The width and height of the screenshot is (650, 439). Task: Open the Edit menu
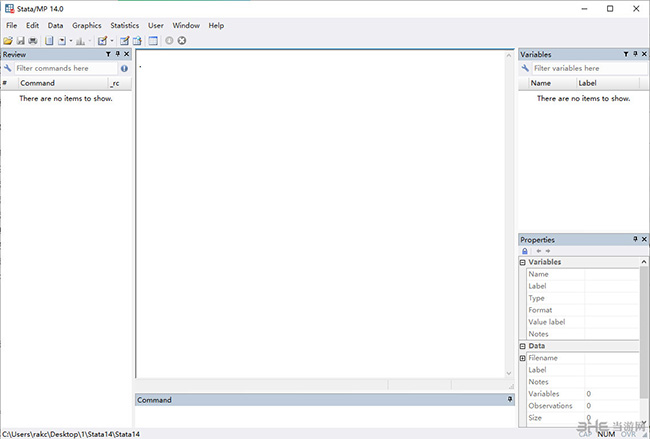coord(32,26)
